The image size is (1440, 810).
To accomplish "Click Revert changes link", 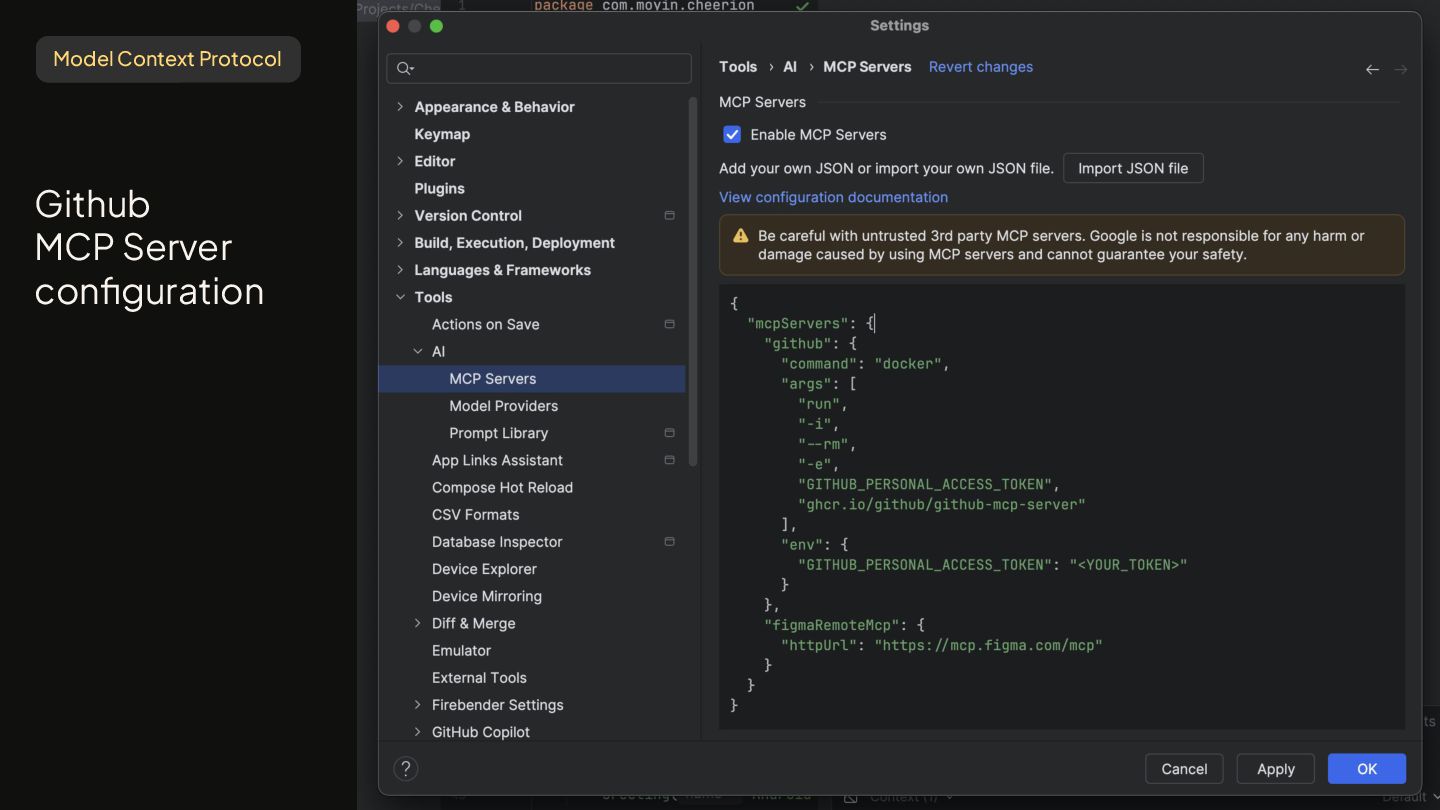I will [980, 67].
